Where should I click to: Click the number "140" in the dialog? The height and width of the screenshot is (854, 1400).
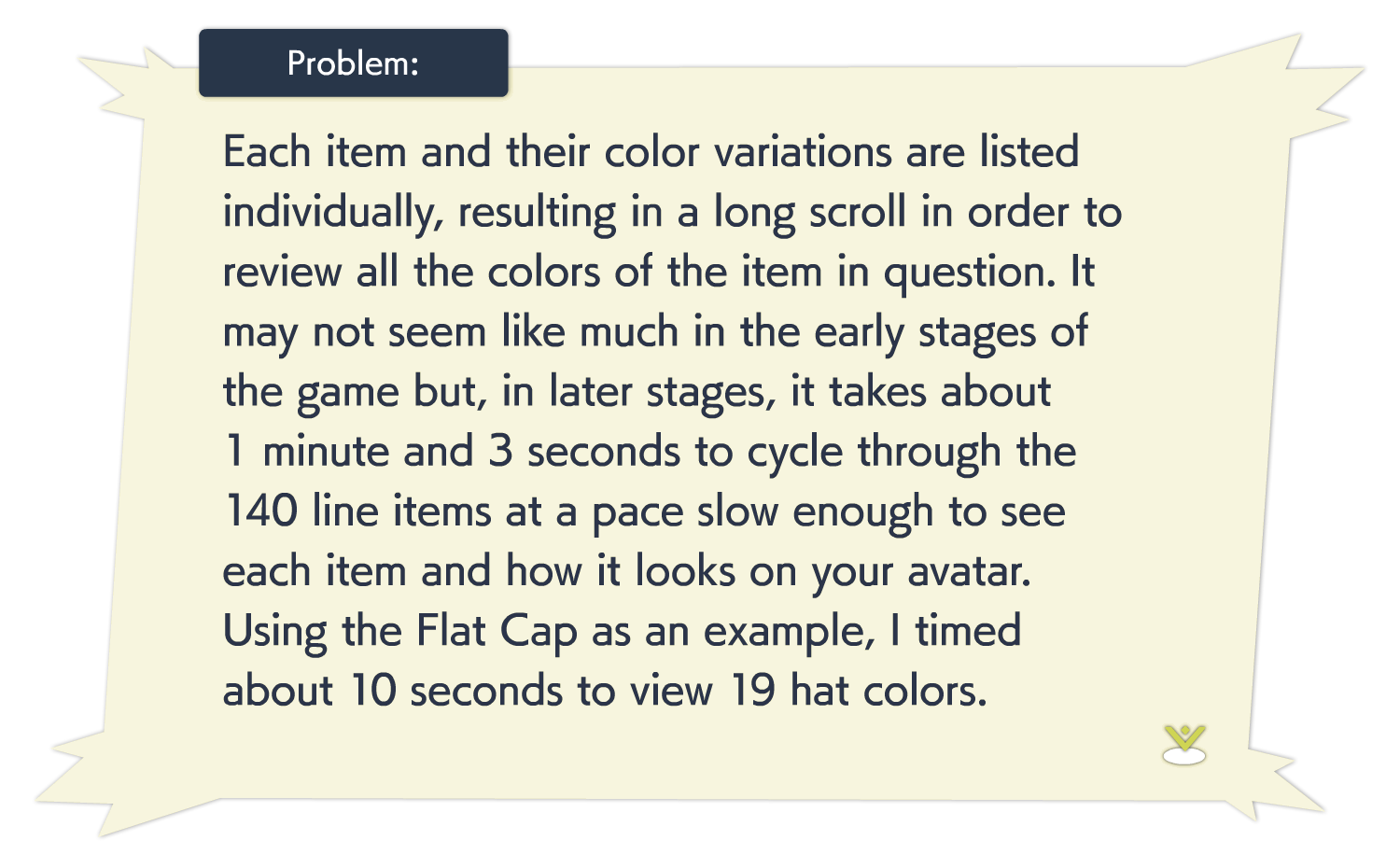pyautogui.click(x=260, y=511)
